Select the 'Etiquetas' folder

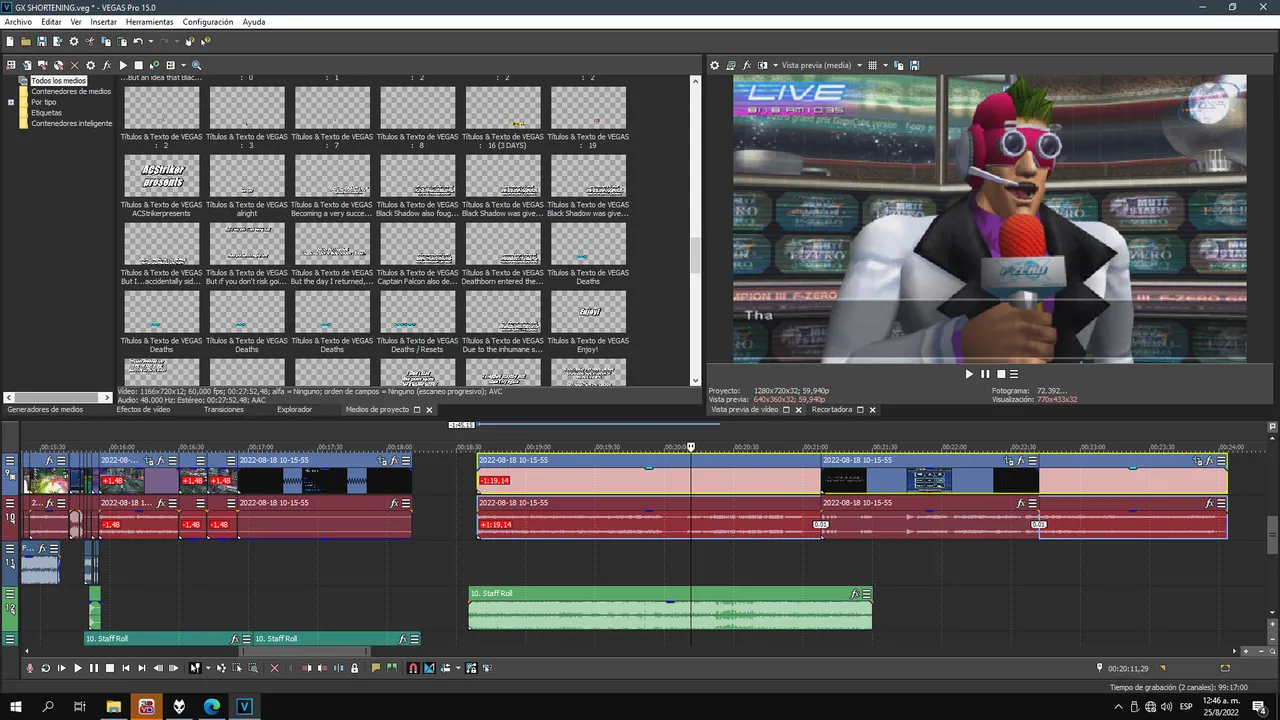(x=46, y=113)
